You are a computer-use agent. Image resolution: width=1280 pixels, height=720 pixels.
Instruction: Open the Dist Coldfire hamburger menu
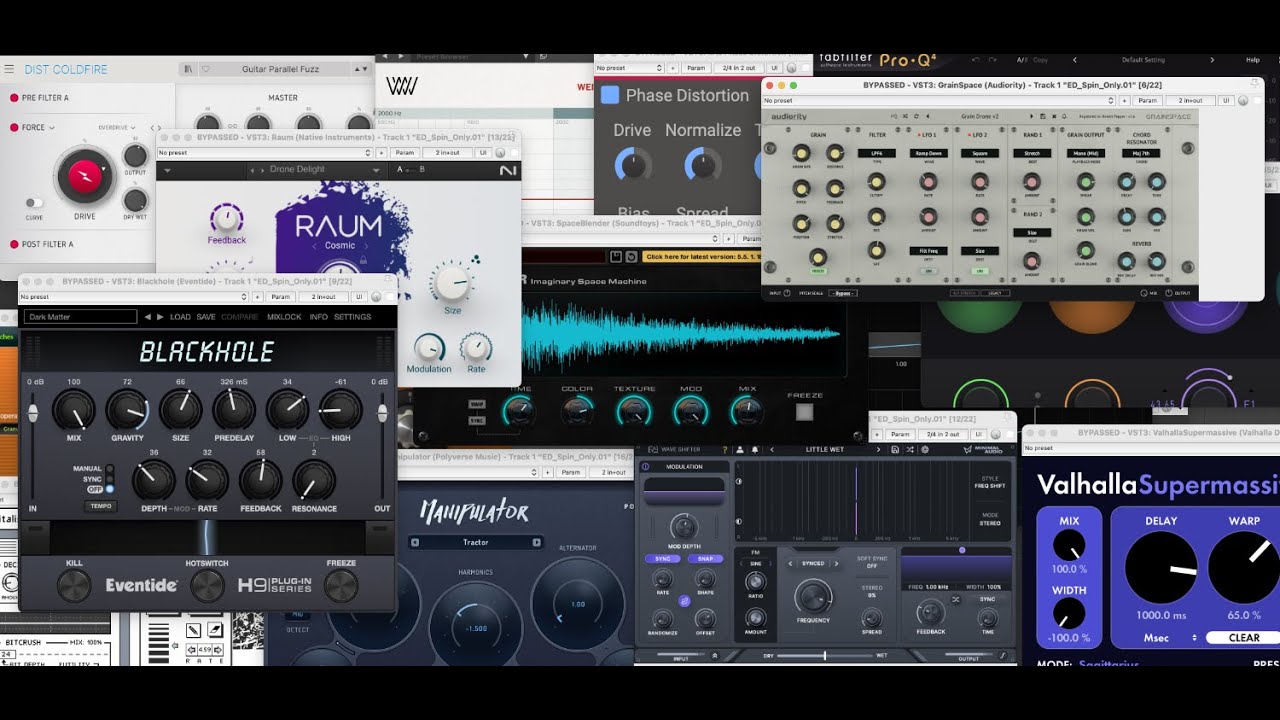pos(9,69)
